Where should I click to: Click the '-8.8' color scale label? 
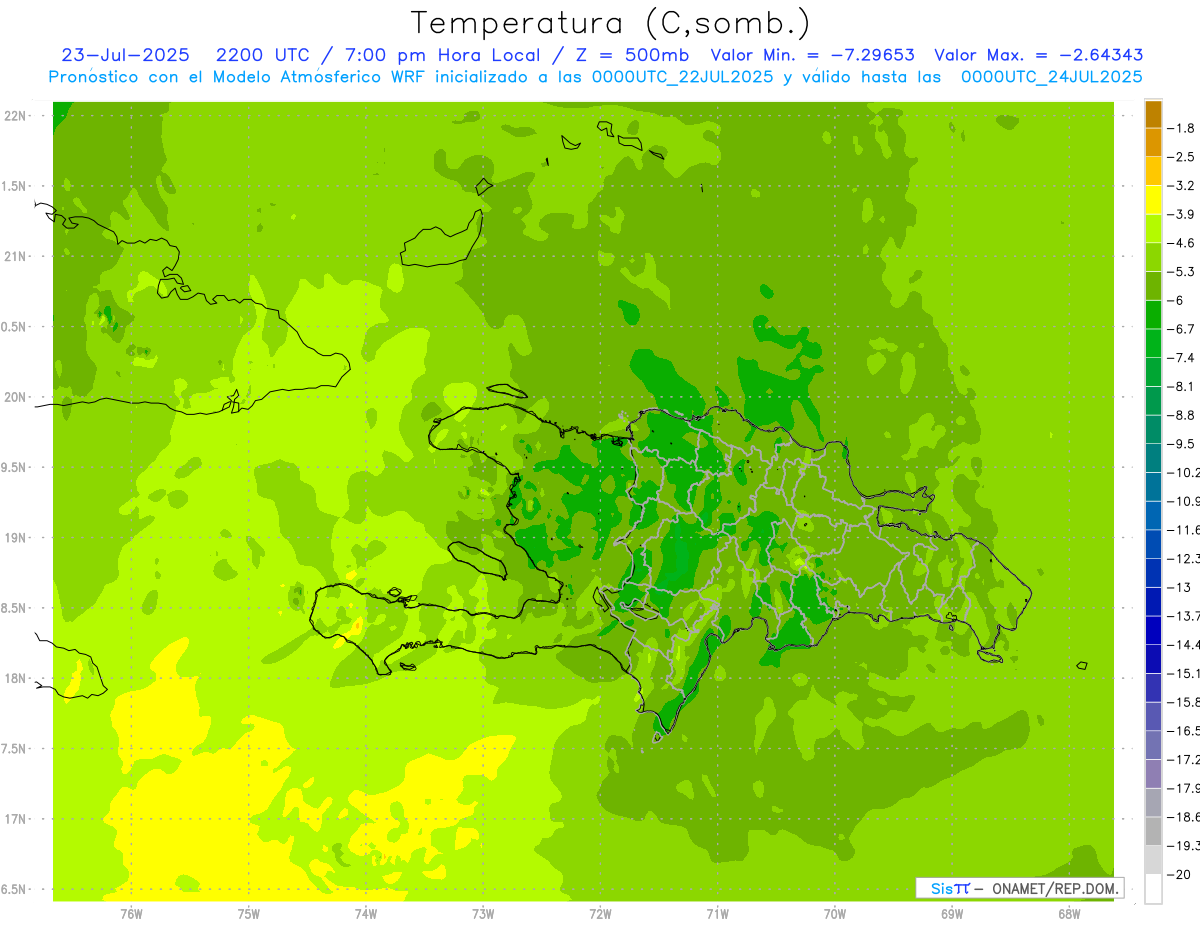(1180, 415)
